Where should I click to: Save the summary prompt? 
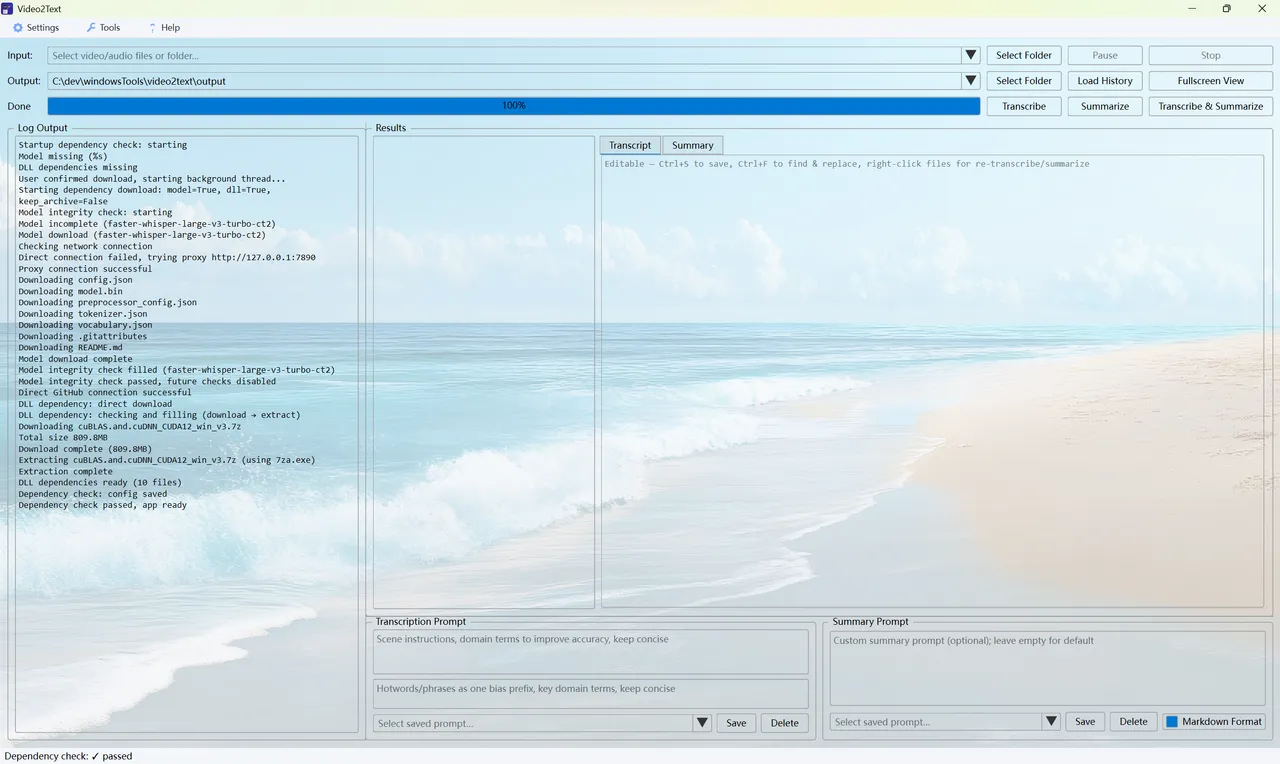coord(1085,722)
